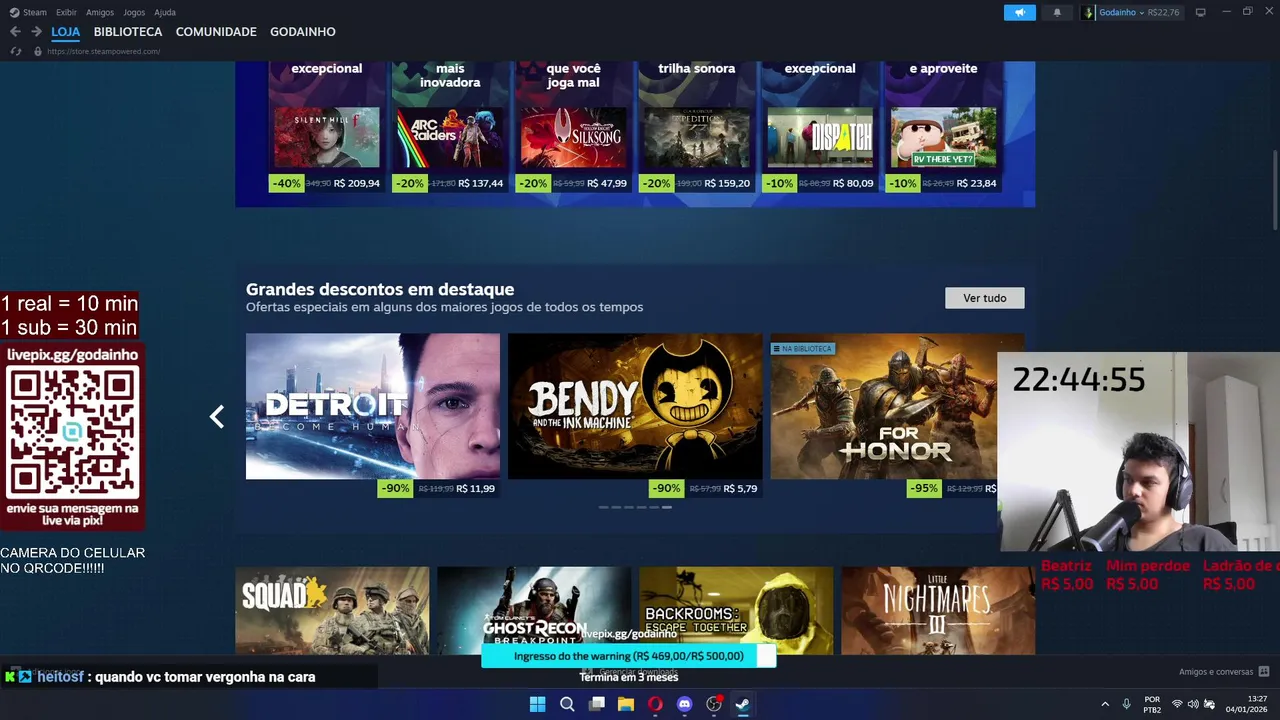Open Discord from the taskbar
This screenshot has width=1280, height=720.
(x=684, y=704)
